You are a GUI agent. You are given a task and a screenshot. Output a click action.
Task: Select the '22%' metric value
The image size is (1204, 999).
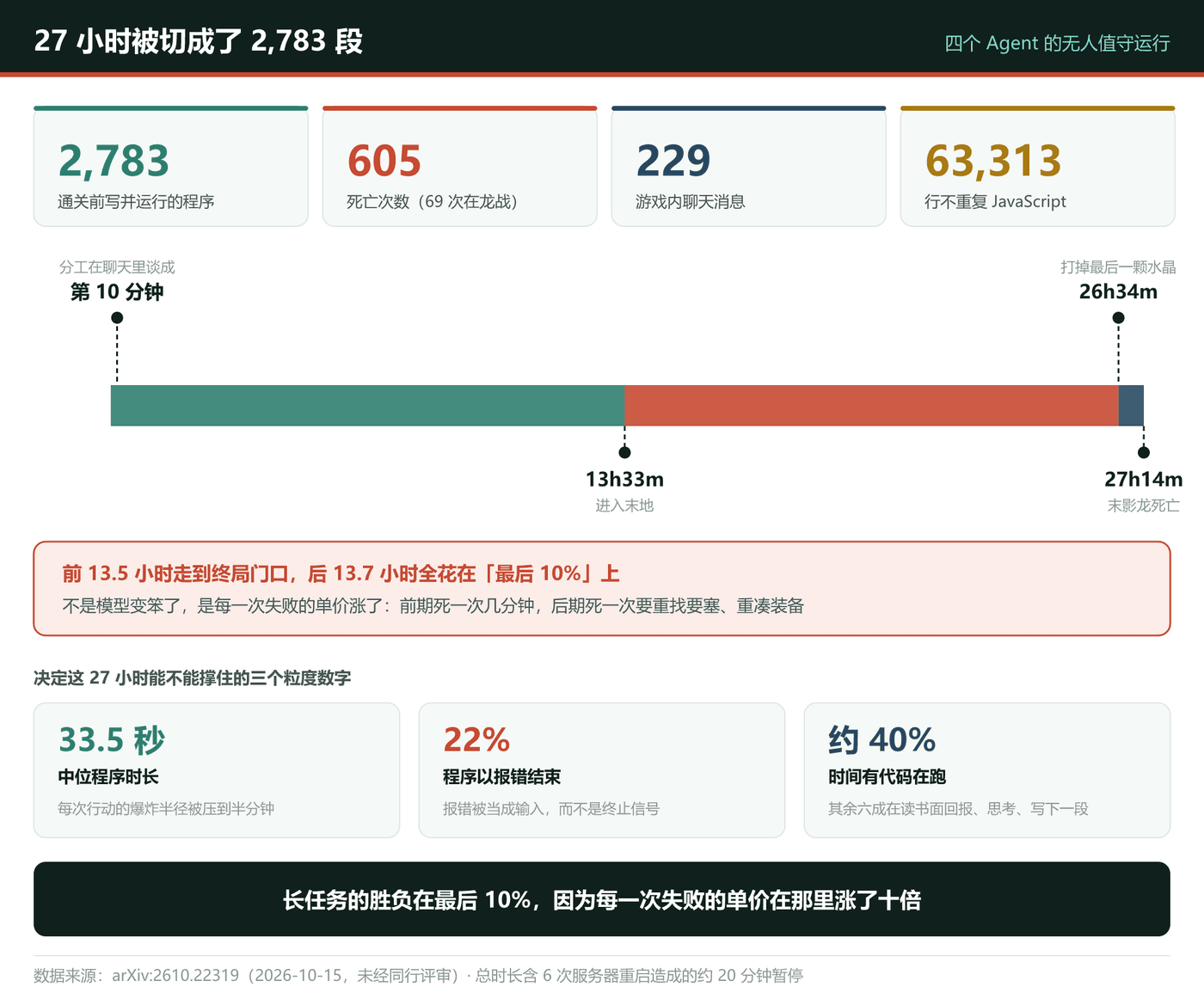coord(476,739)
